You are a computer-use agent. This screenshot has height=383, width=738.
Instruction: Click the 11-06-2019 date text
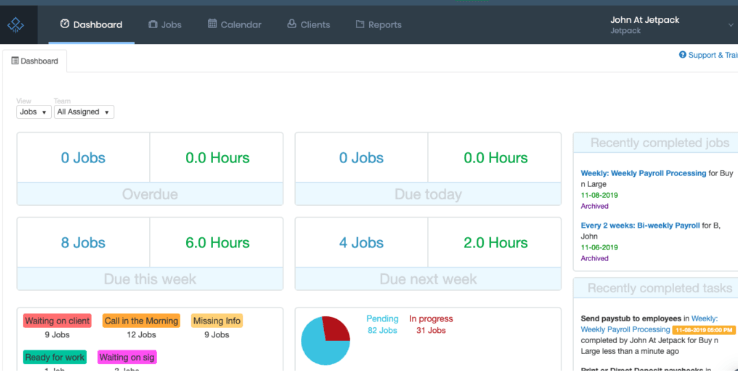[x=599, y=247]
